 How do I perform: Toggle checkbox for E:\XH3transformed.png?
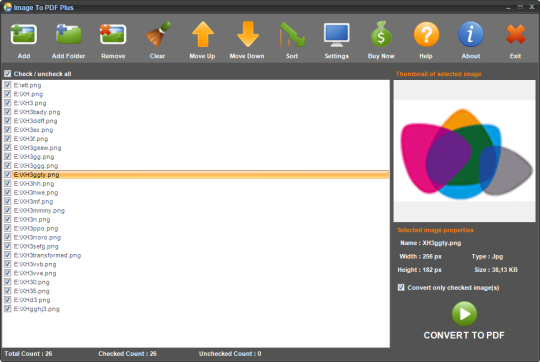(8, 255)
